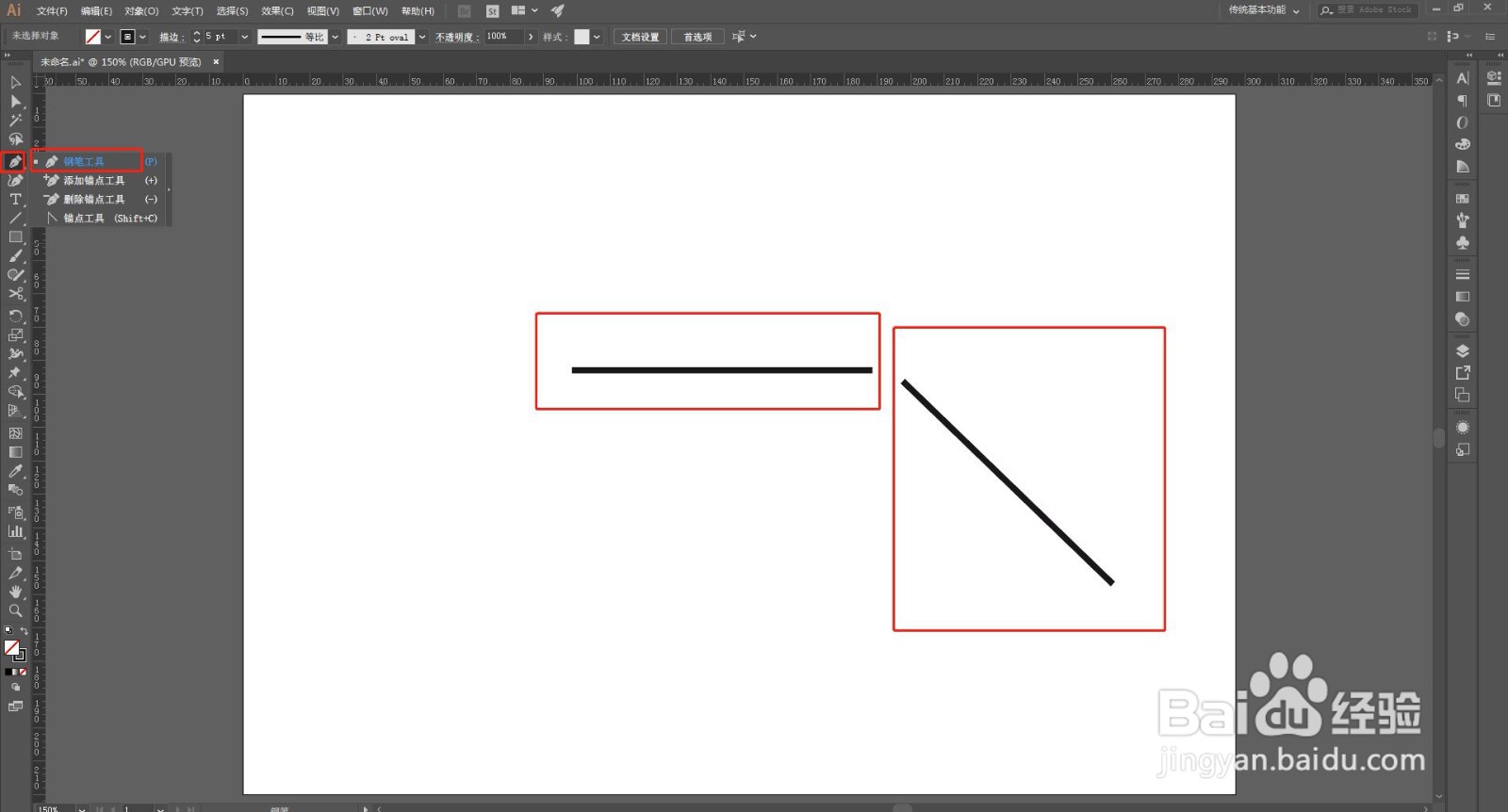The image size is (1508, 812).
Task: Swap fill and stroke colors
Action: pyautogui.click(x=24, y=630)
